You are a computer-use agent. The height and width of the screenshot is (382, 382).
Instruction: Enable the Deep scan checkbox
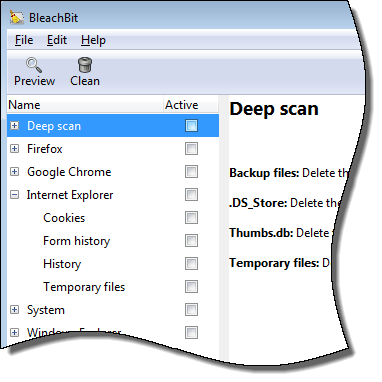(x=191, y=126)
